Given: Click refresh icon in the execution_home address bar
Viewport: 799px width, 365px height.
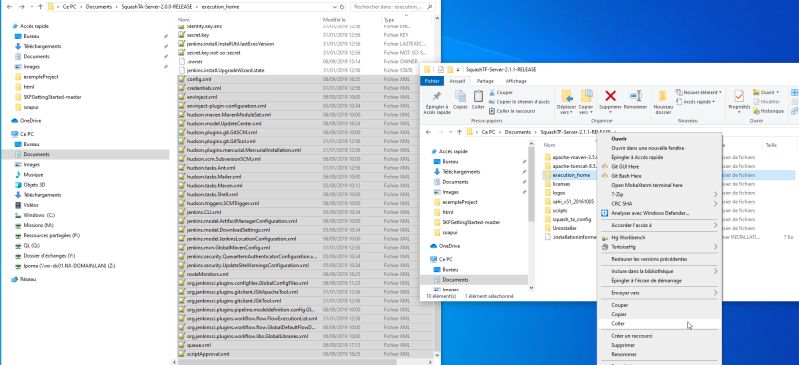Looking at the screenshot, I should [x=343, y=7].
